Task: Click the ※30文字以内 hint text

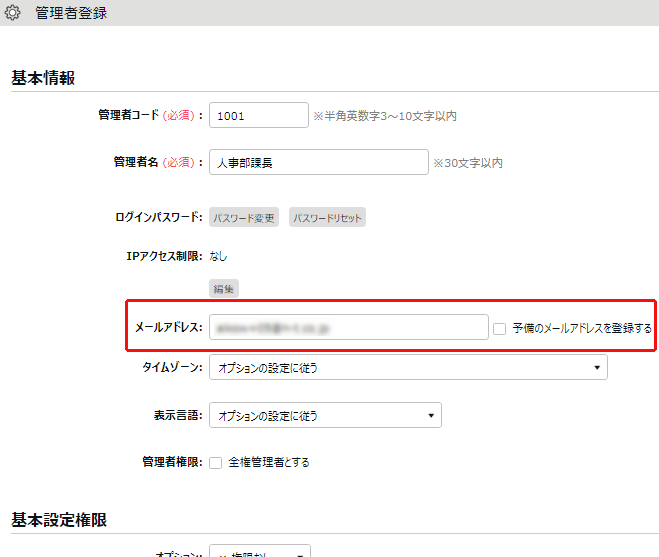Action: click(x=468, y=163)
